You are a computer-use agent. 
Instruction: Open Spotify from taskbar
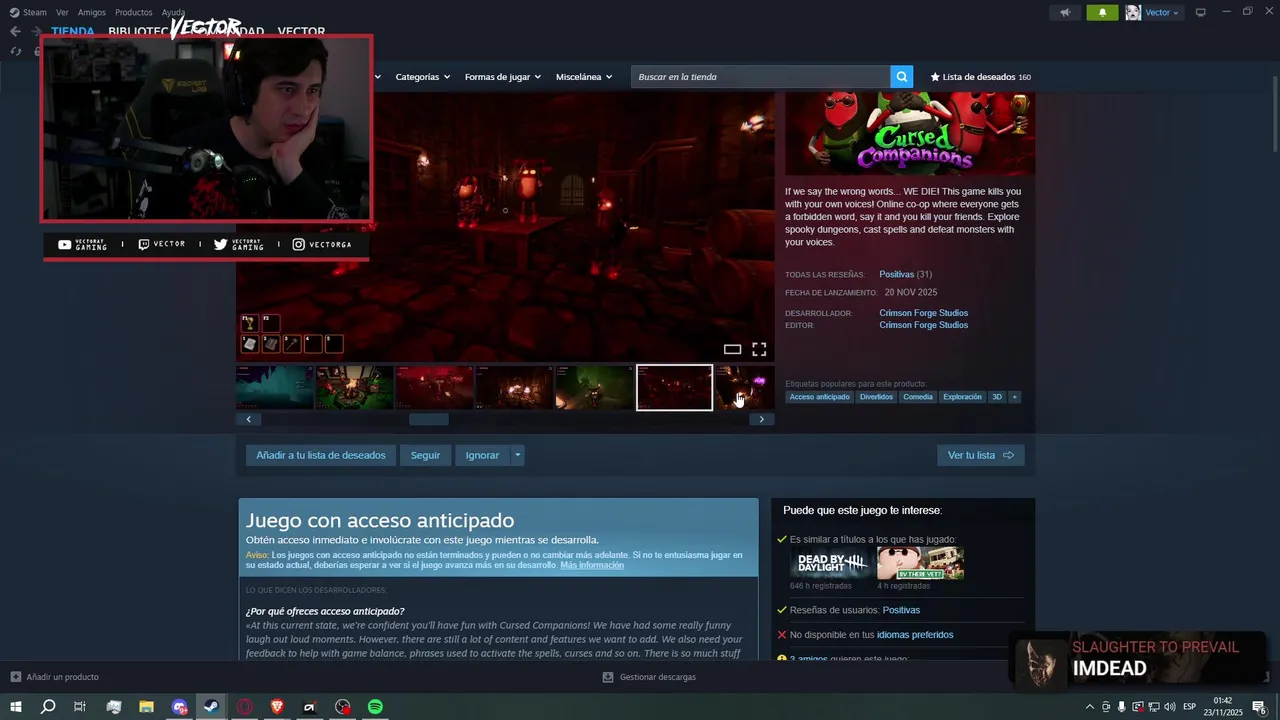[375, 707]
